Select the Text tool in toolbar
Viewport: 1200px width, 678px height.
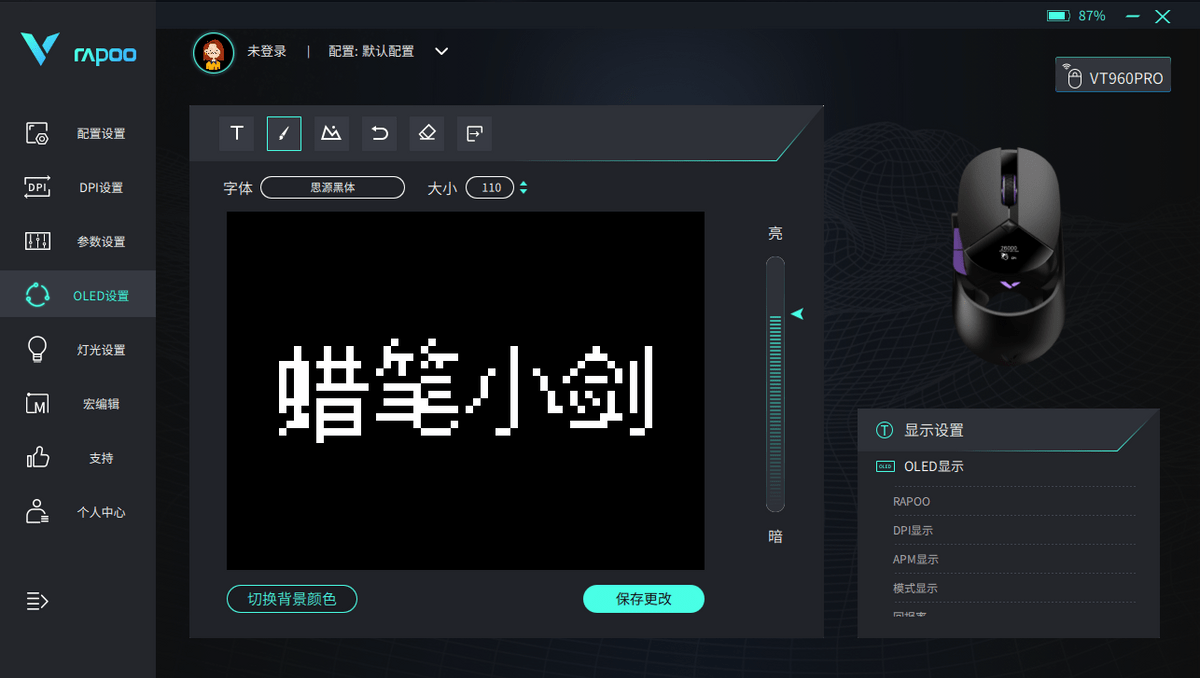pyautogui.click(x=237, y=133)
